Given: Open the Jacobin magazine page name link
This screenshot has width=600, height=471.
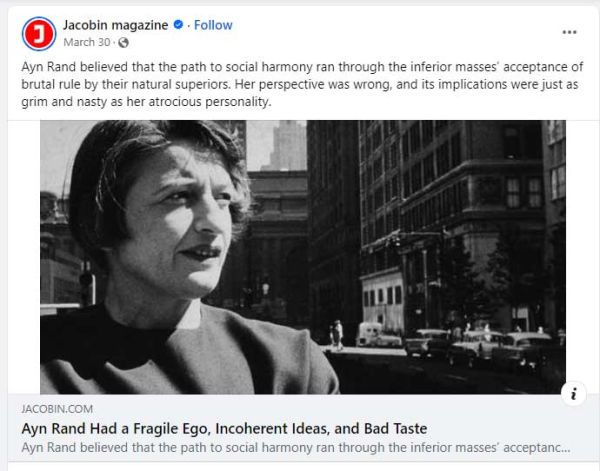Looking at the screenshot, I should click(116, 25).
